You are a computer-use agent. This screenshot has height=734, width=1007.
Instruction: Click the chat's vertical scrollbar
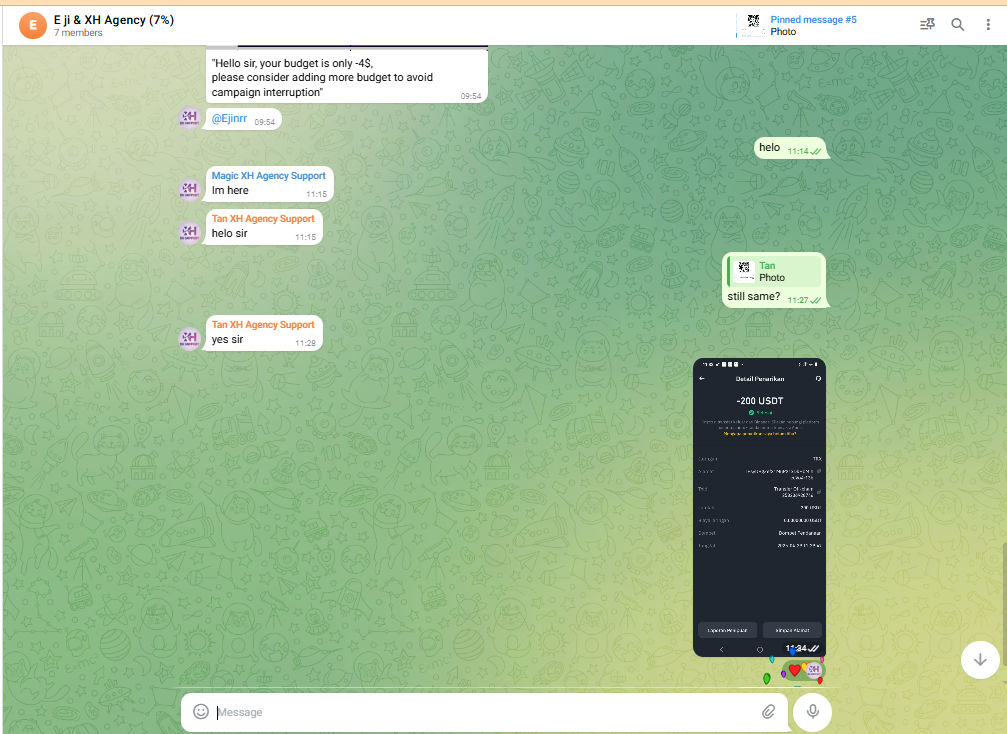pyautogui.click(x=1003, y=600)
